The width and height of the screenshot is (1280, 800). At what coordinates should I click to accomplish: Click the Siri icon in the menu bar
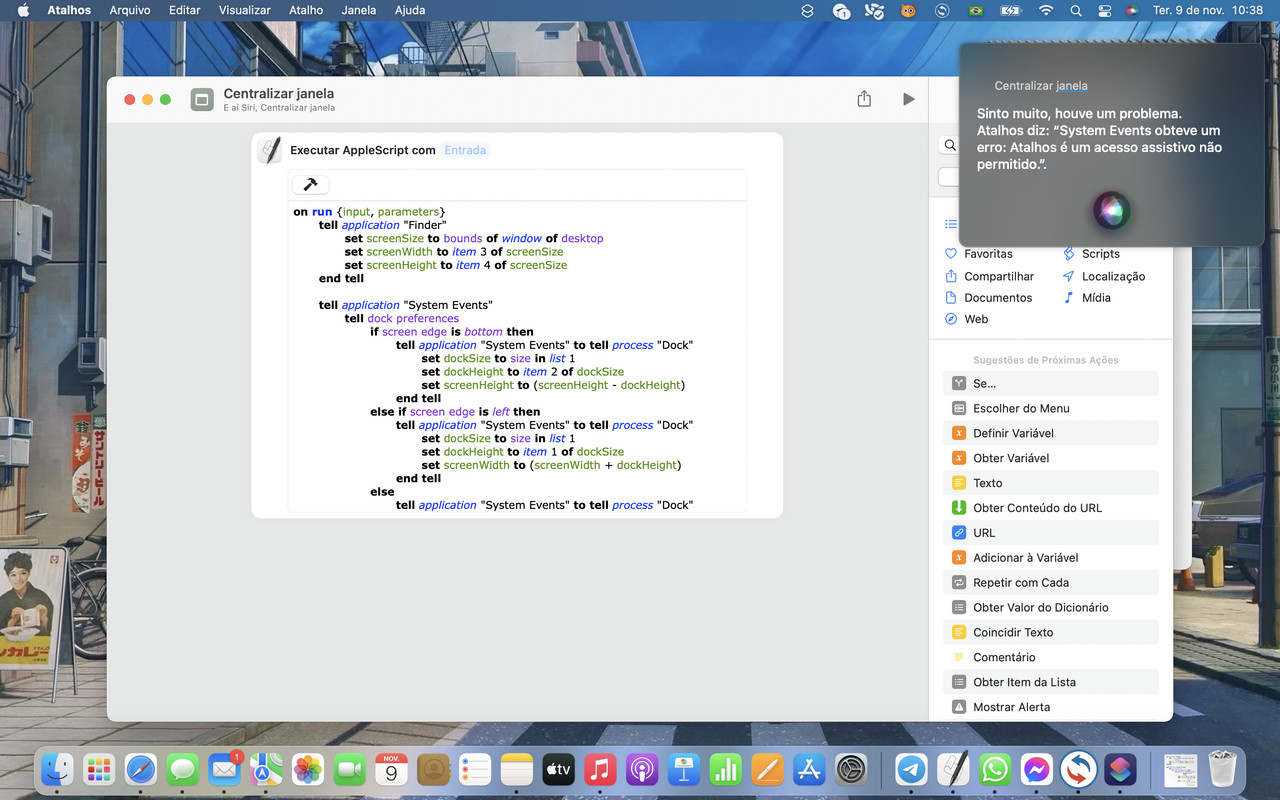tap(1132, 11)
